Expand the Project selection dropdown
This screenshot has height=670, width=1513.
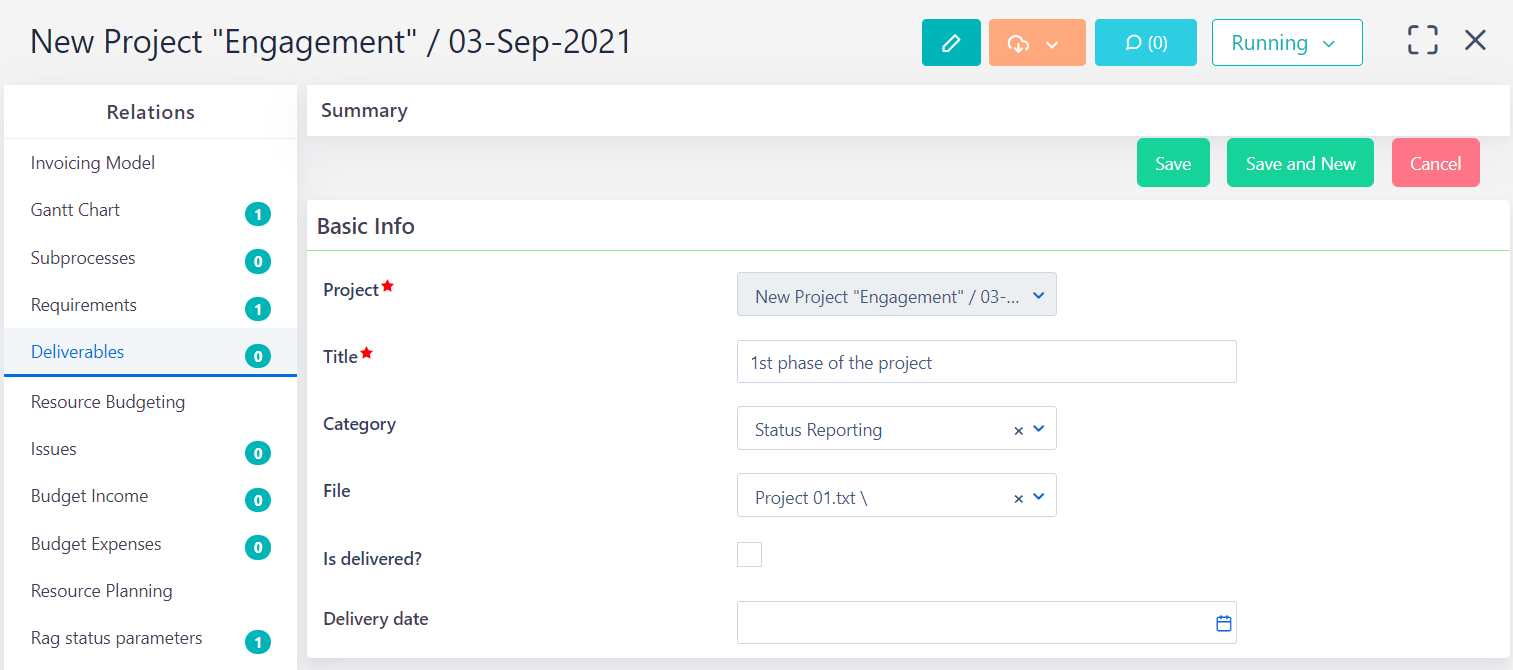click(x=1038, y=294)
